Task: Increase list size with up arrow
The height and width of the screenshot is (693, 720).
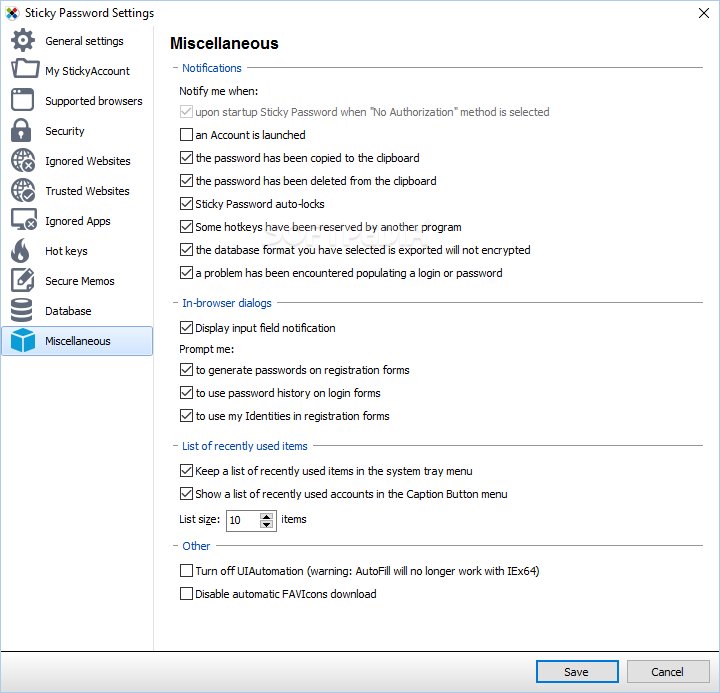Action: click(266, 516)
